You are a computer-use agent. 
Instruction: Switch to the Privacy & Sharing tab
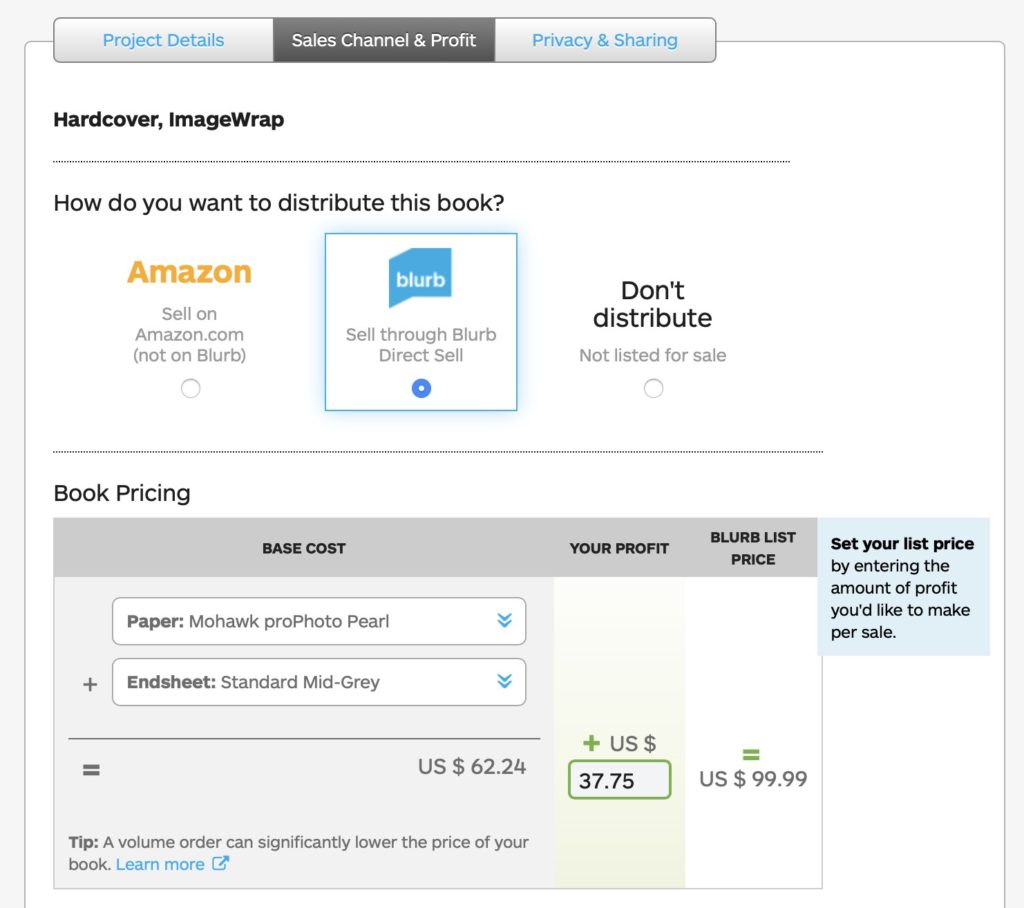click(605, 41)
